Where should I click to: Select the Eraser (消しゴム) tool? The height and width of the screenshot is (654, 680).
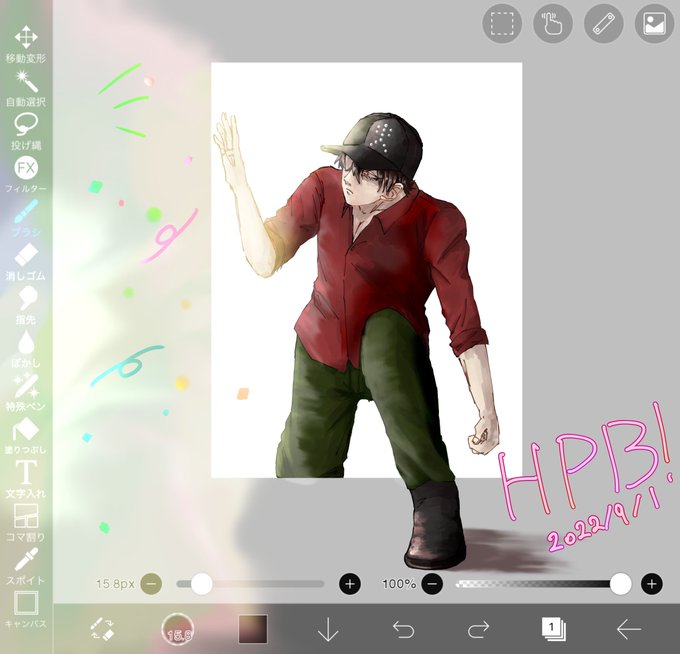click(x=26, y=262)
